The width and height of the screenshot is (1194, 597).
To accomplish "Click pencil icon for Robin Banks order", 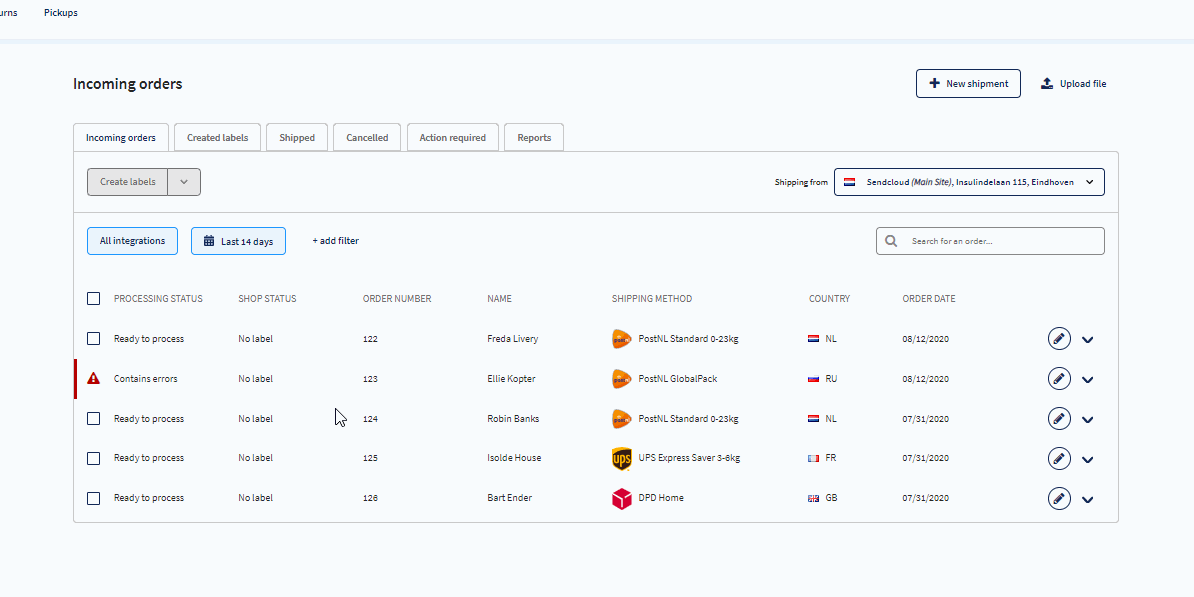I will [1059, 418].
